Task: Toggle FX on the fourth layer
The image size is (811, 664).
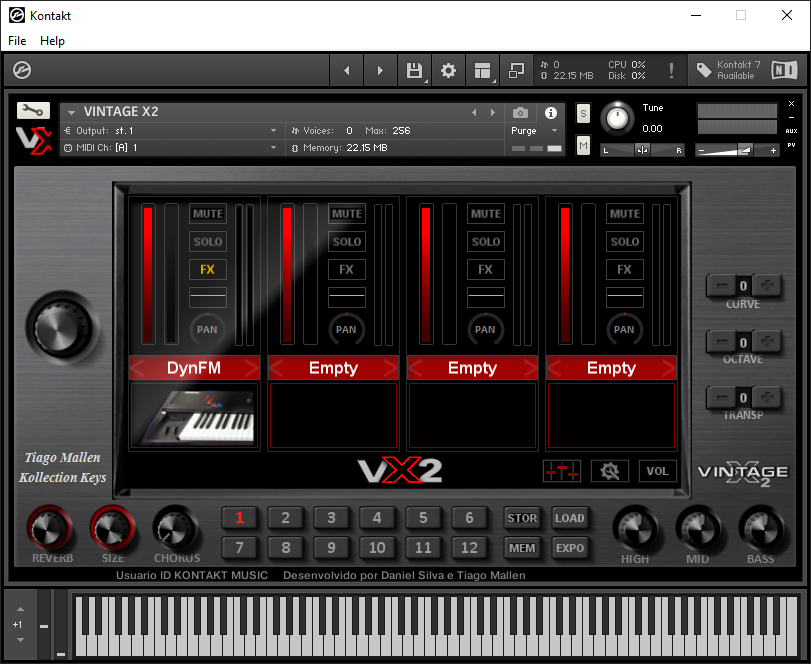Action: (x=624, y=269)
